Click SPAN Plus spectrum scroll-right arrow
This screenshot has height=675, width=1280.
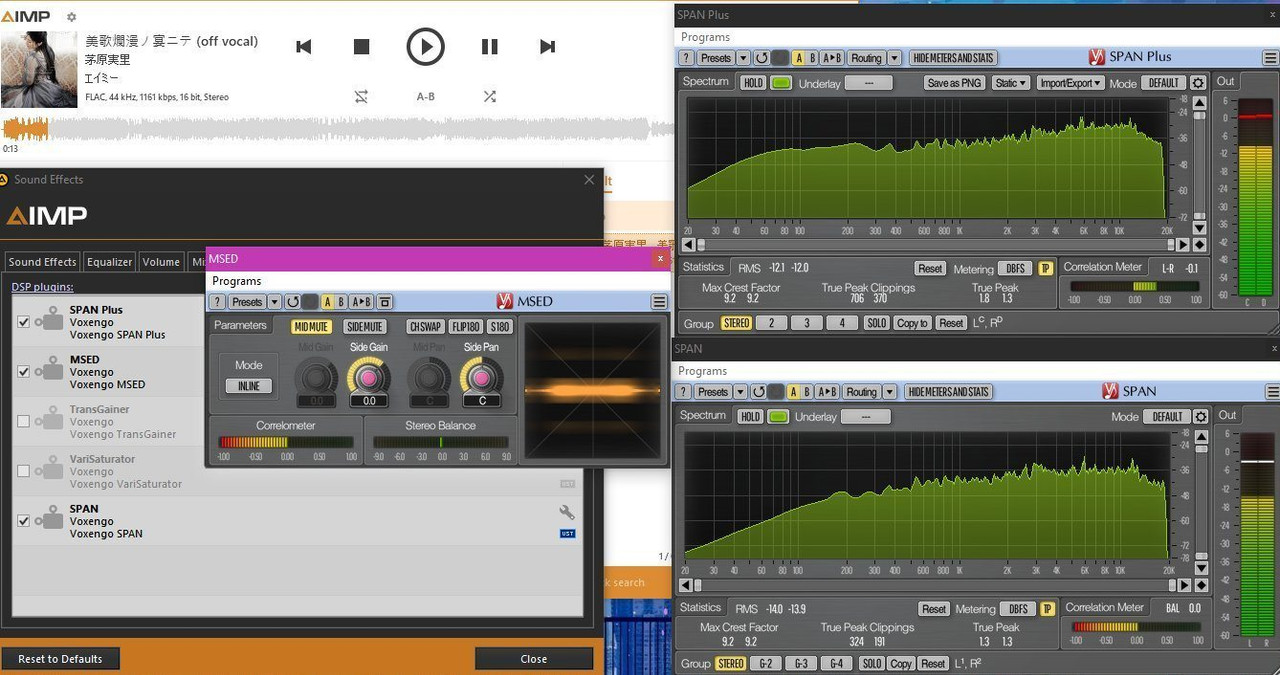pos(1183,244)
